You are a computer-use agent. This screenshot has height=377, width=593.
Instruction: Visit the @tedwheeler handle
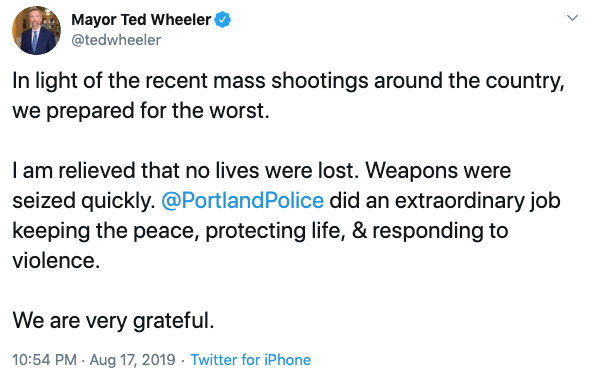coord(116,40)
